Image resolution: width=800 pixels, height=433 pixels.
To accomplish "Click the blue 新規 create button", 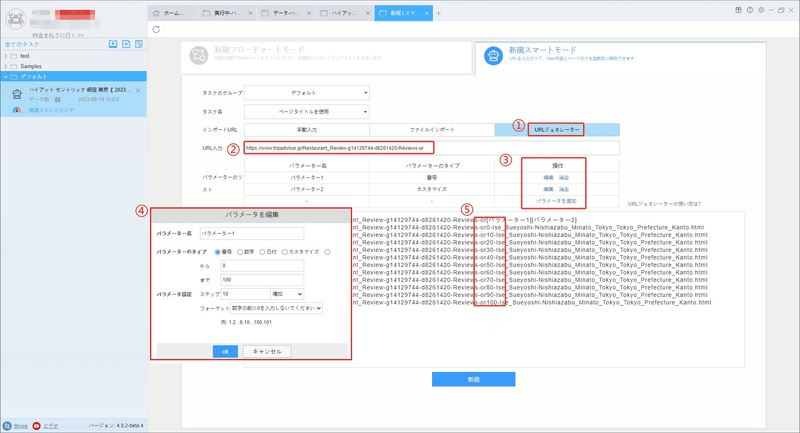I will [473, 379].
